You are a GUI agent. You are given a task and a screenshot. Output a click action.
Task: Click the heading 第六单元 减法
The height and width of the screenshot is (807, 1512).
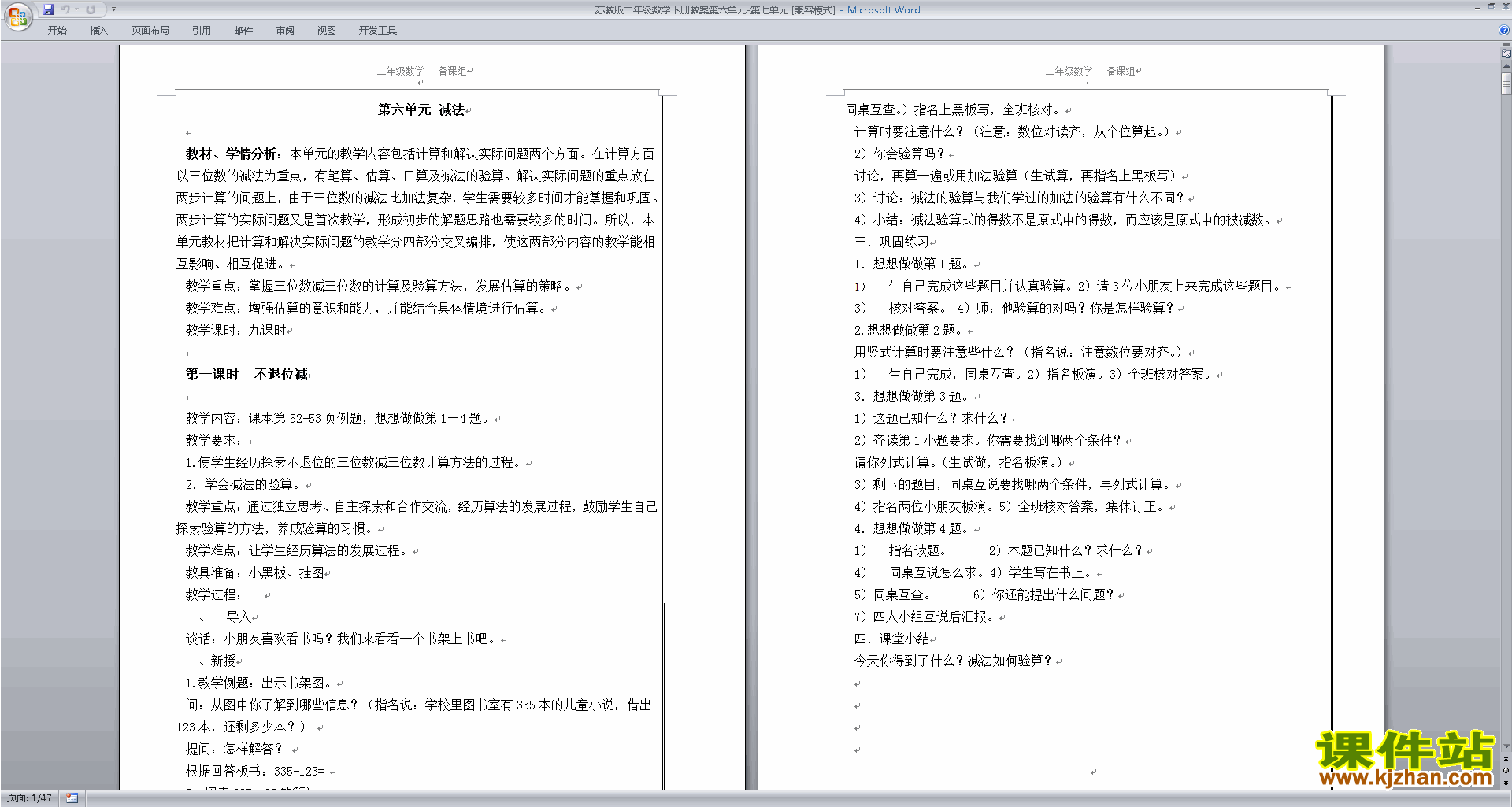point(421,110)
